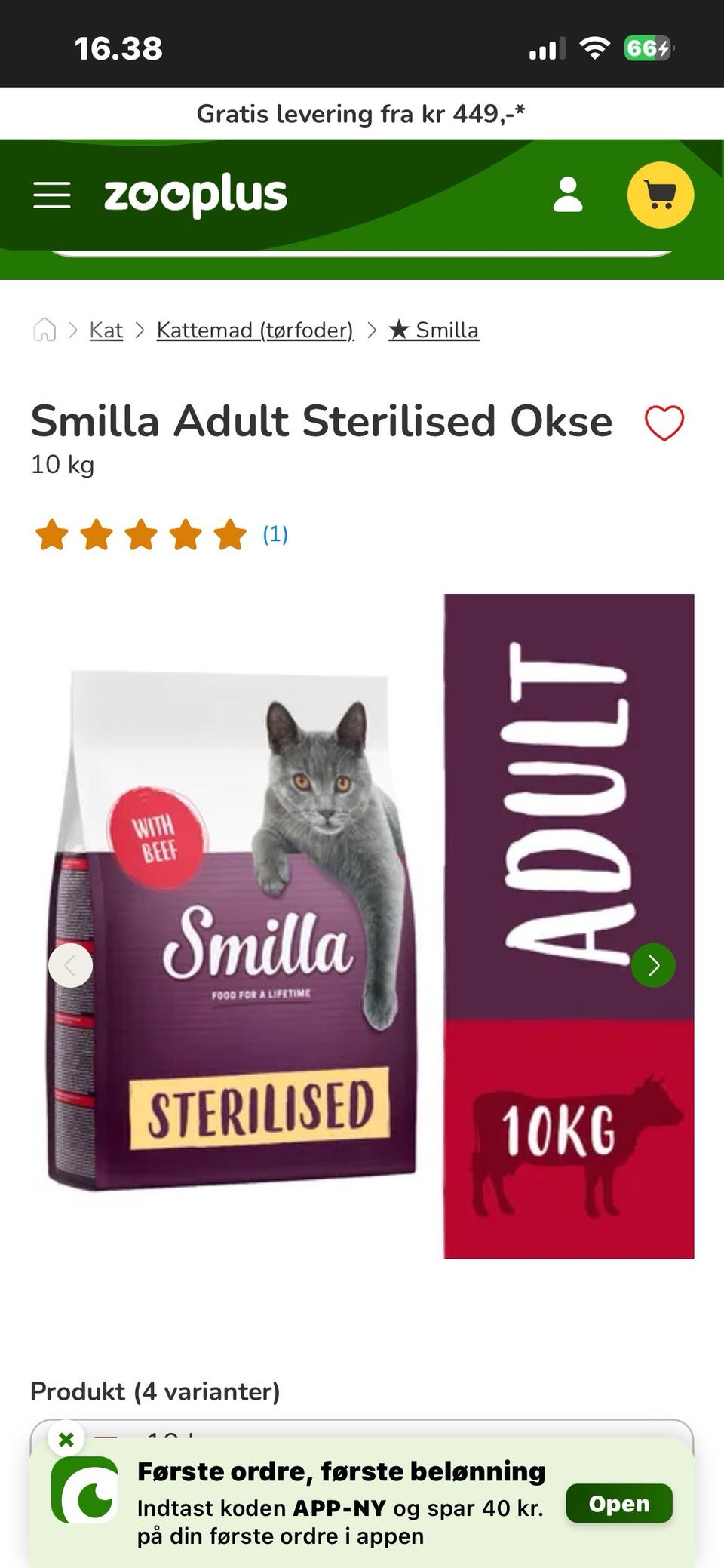
Task: Open Kattemad (tørfoder) breadcrumb link
Action: 255,330
